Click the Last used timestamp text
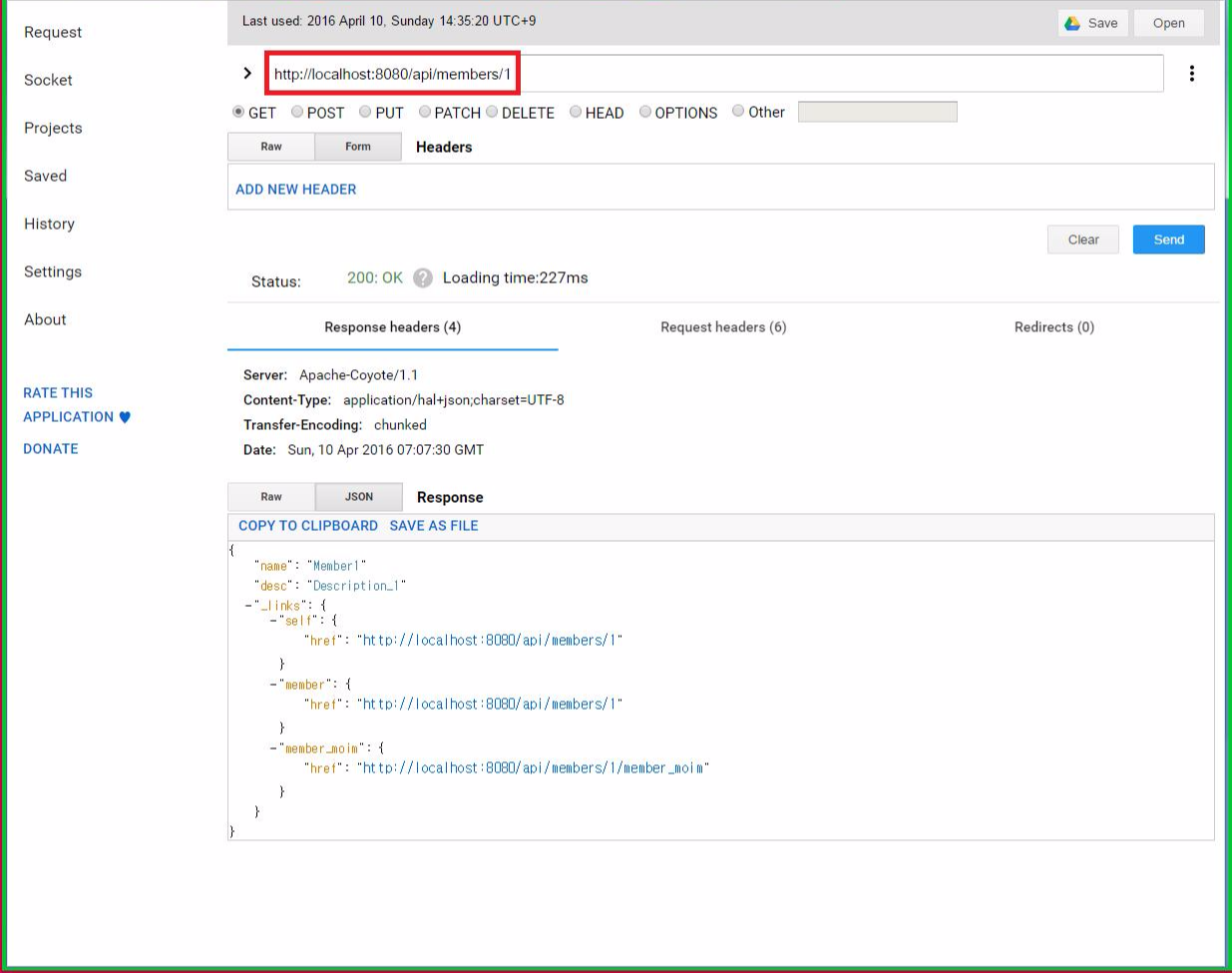This screenshot has width=1232, height=973. 389,21
